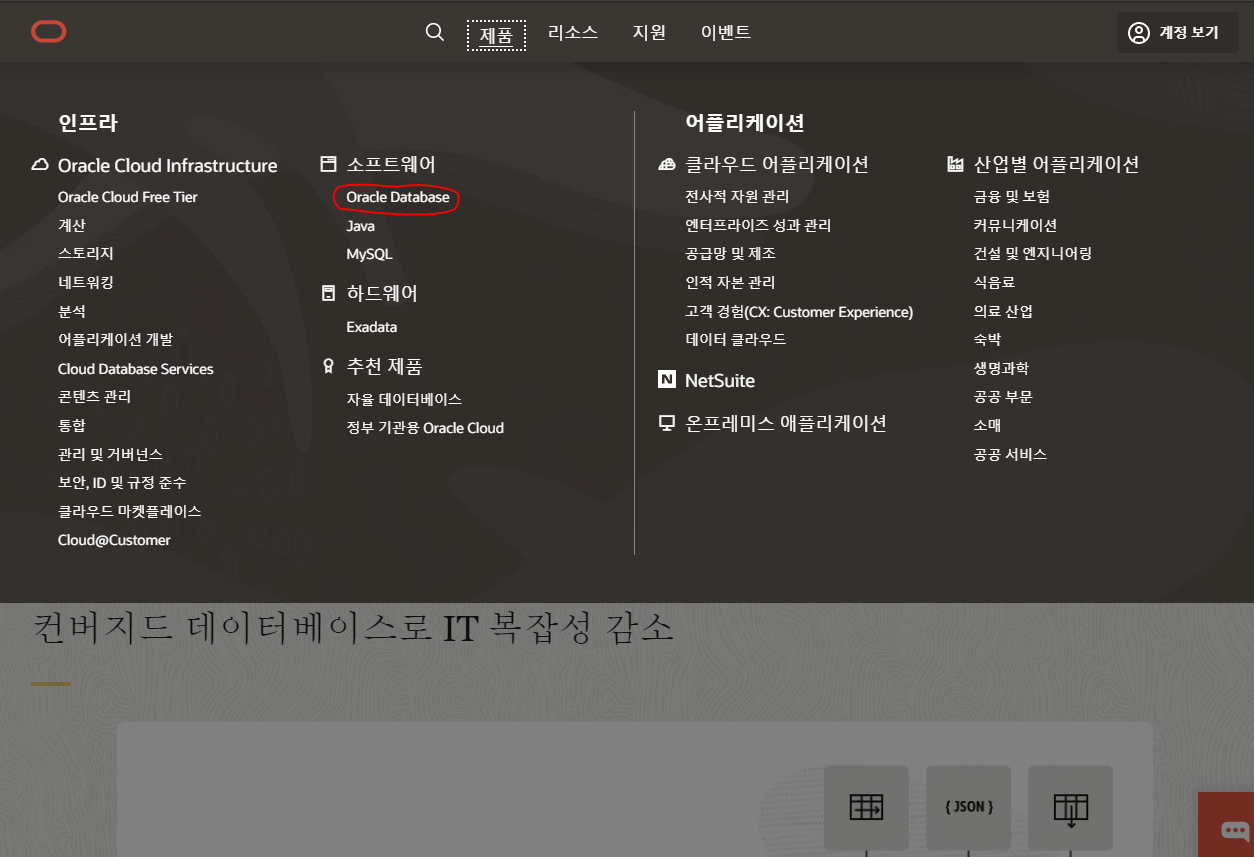Select the Java link
Image resolution: width=1254 pixels, height=857 pixels.
pyautogui.click(x=361, y=226)
